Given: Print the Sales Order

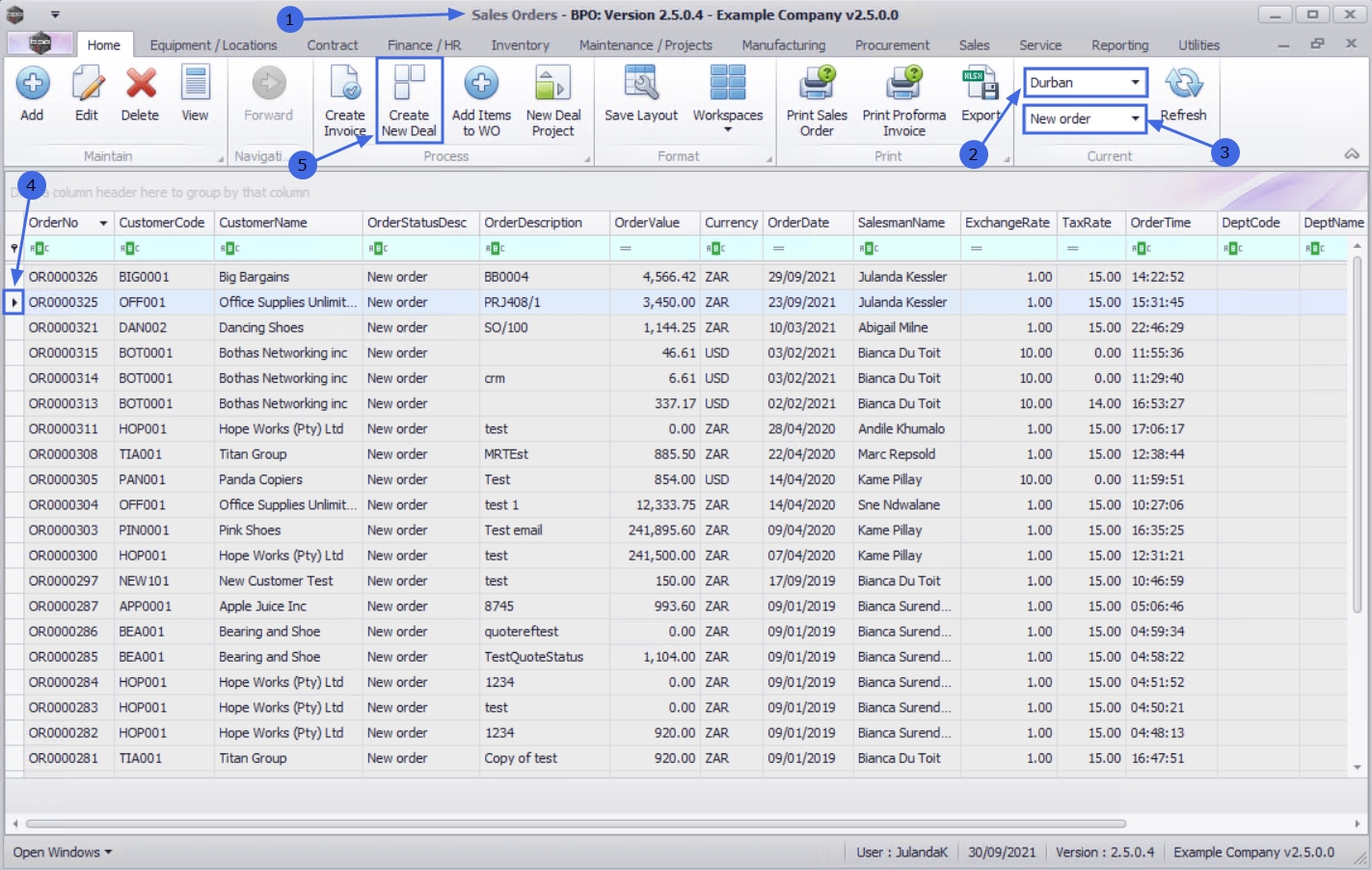Looking at the screenshot, I should point(817,101).
